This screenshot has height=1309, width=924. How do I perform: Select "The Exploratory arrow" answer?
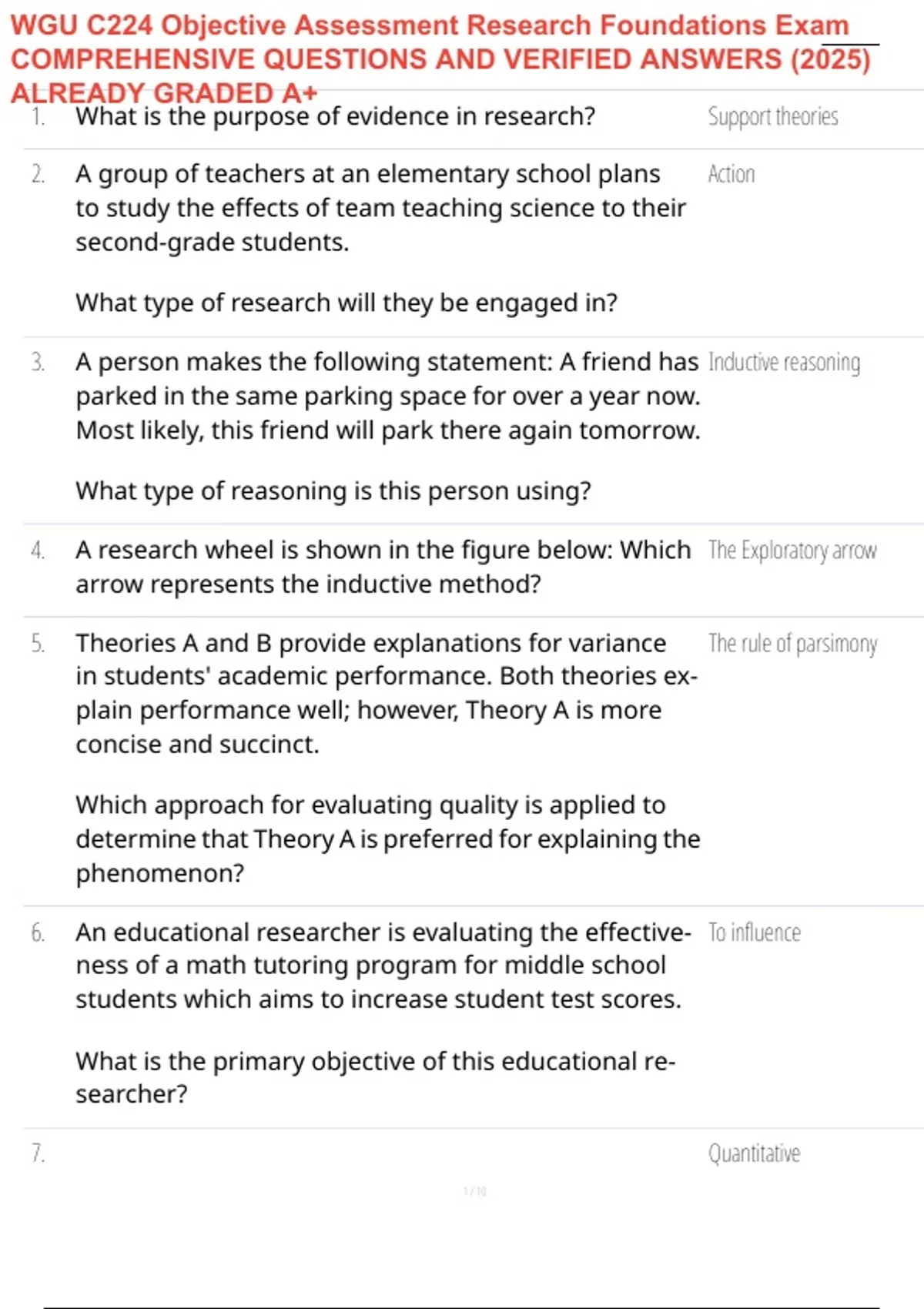792,551
